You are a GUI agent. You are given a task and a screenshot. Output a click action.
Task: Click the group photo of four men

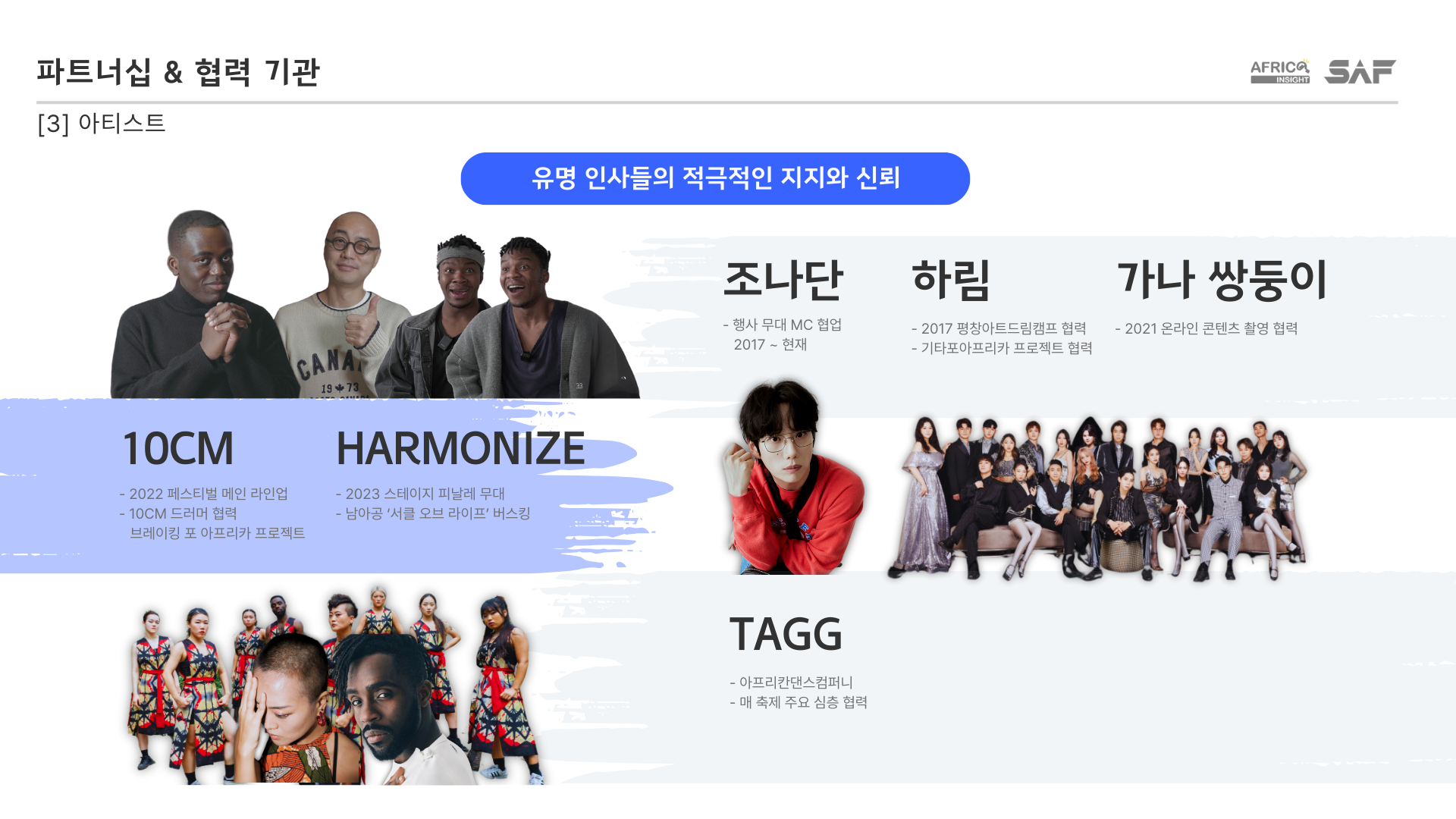point(375,304)
